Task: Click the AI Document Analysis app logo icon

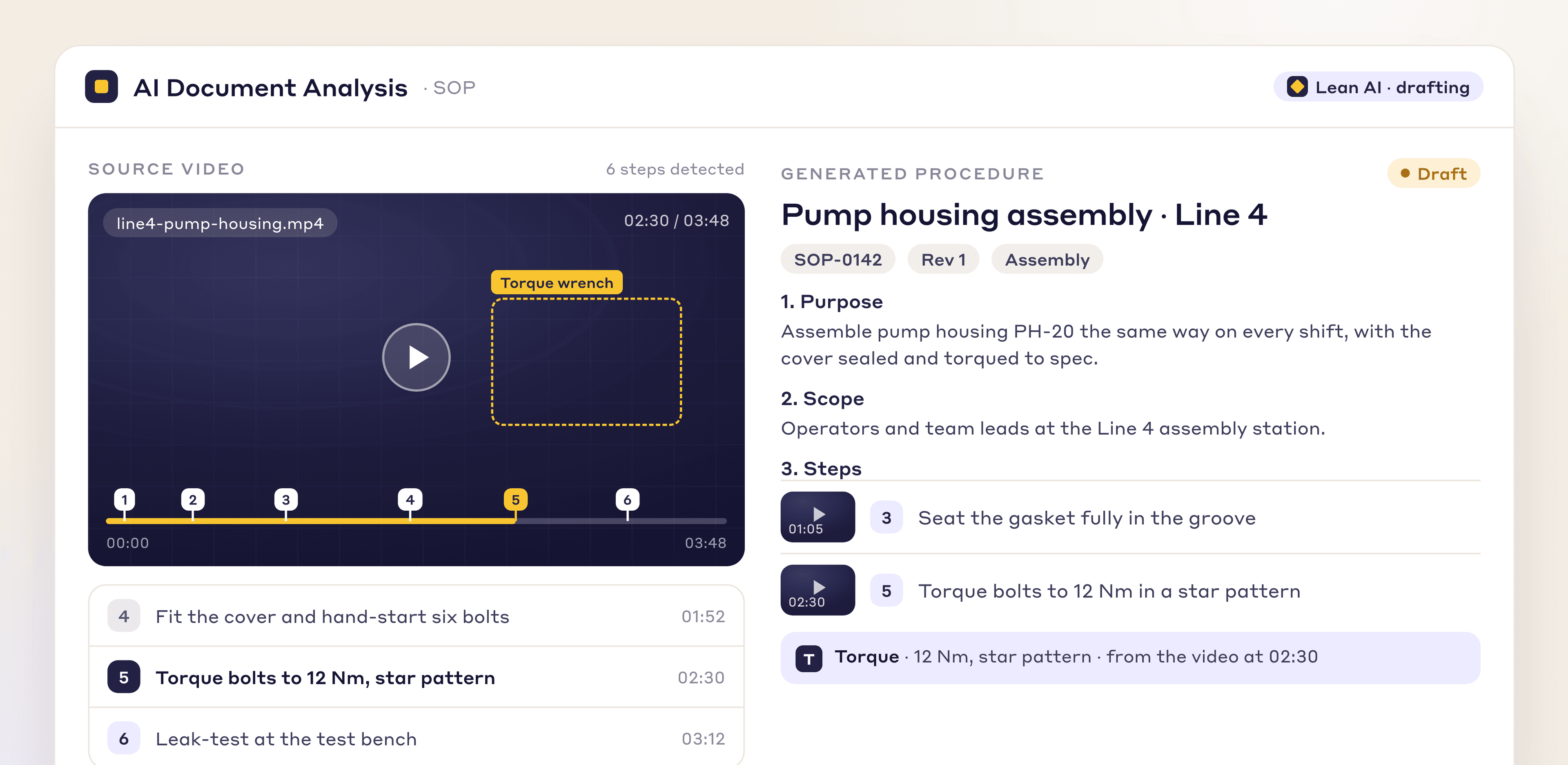Action: tap(101, 87)
